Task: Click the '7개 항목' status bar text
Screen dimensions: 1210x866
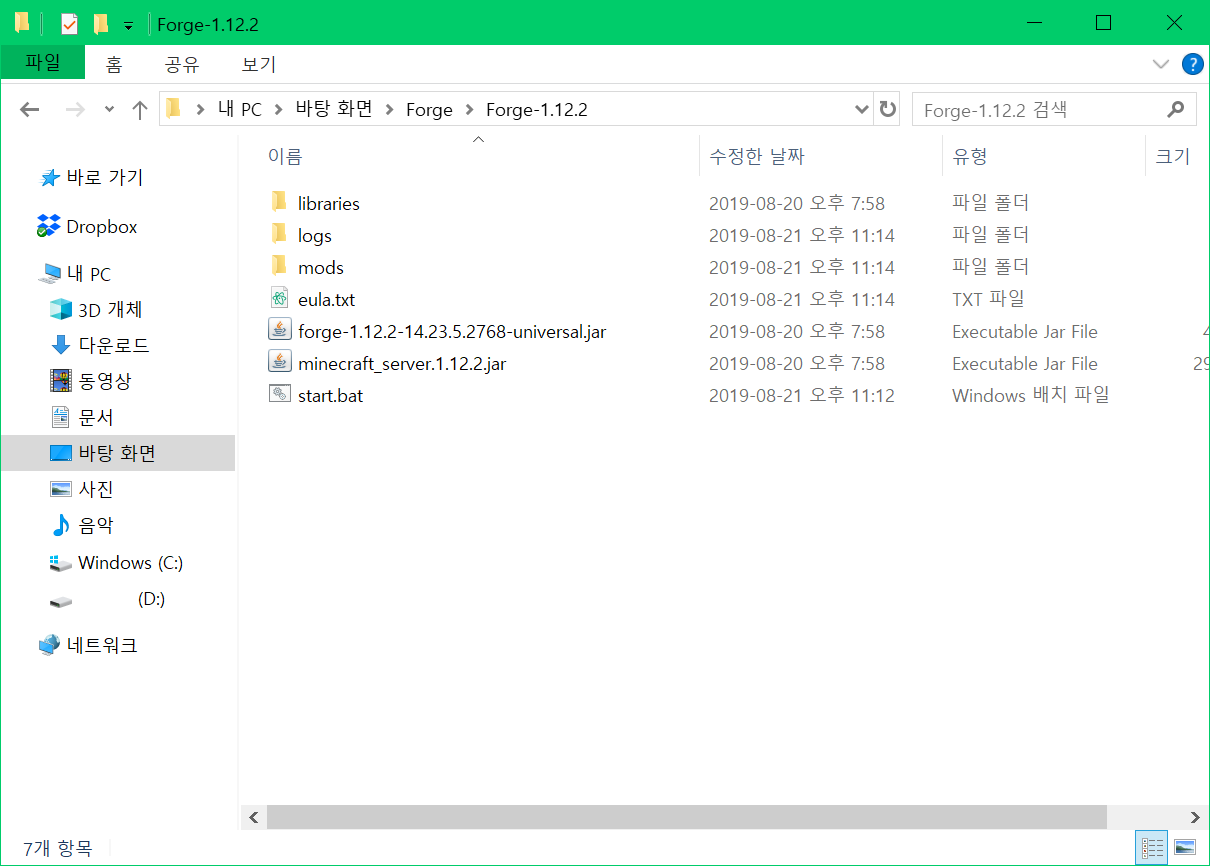Action: pos(57,848)
